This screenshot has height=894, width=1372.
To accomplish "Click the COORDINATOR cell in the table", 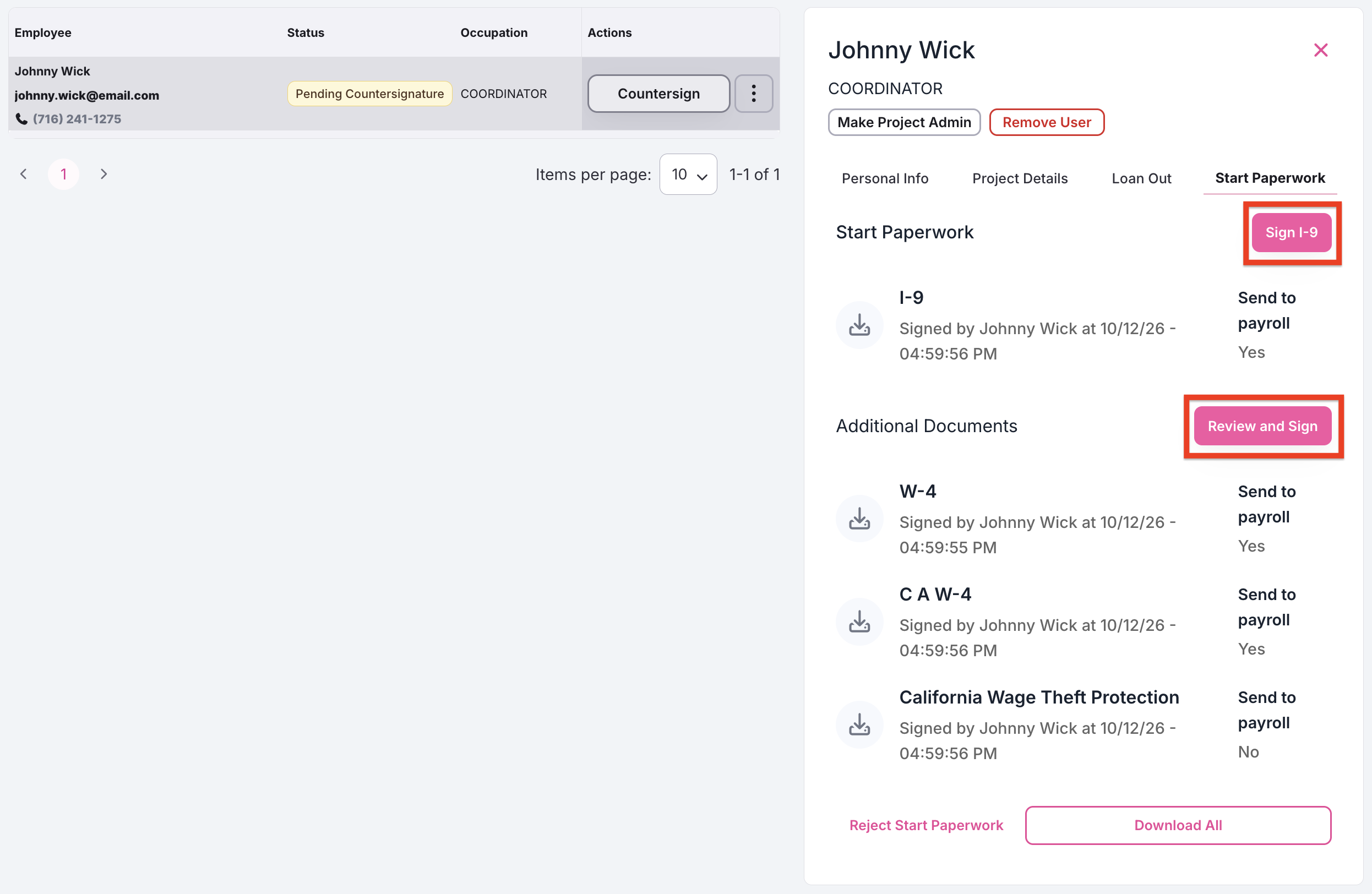I will (503, 94).
